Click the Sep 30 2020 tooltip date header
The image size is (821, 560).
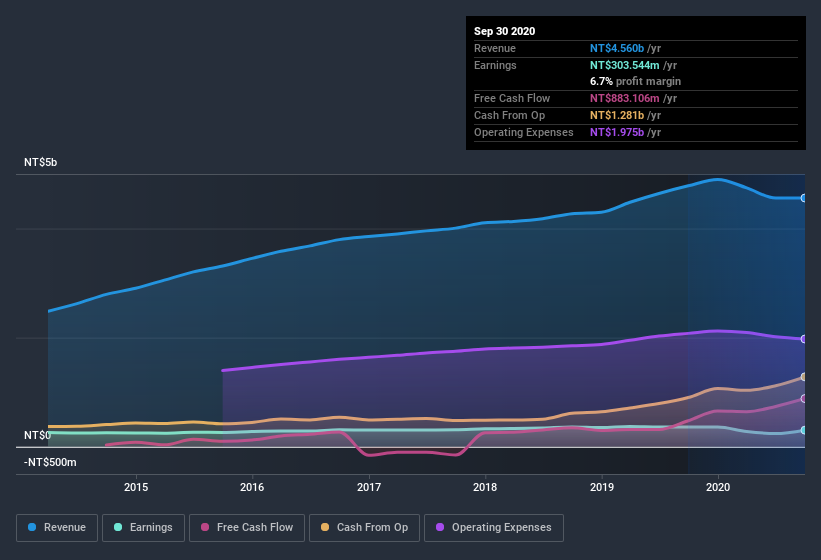tap(504, 31)
